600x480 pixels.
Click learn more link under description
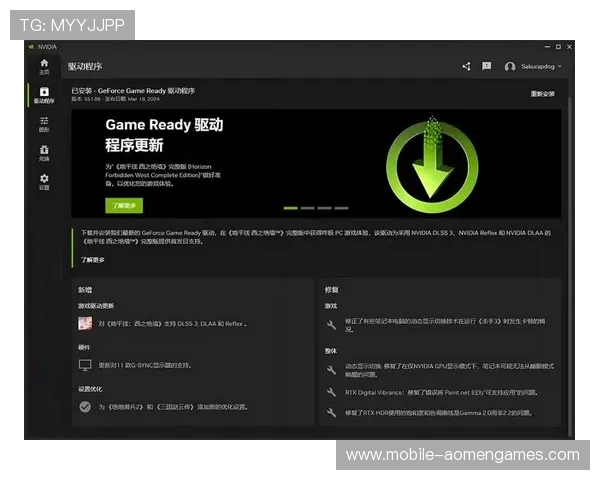93,260
